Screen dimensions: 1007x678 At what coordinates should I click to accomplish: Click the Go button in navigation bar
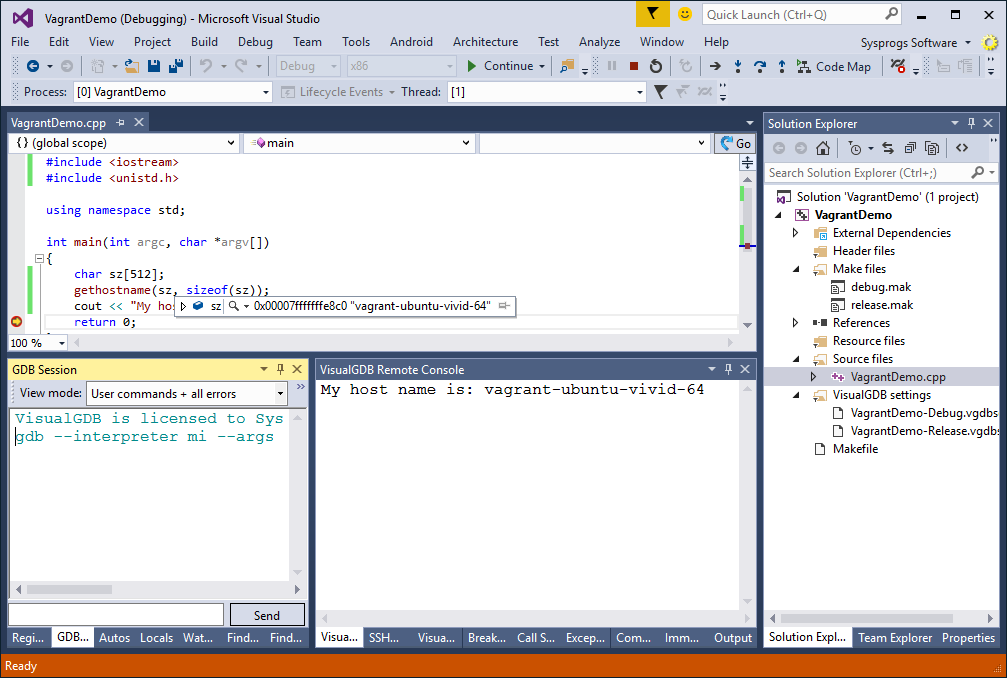(x=735, y=143)
